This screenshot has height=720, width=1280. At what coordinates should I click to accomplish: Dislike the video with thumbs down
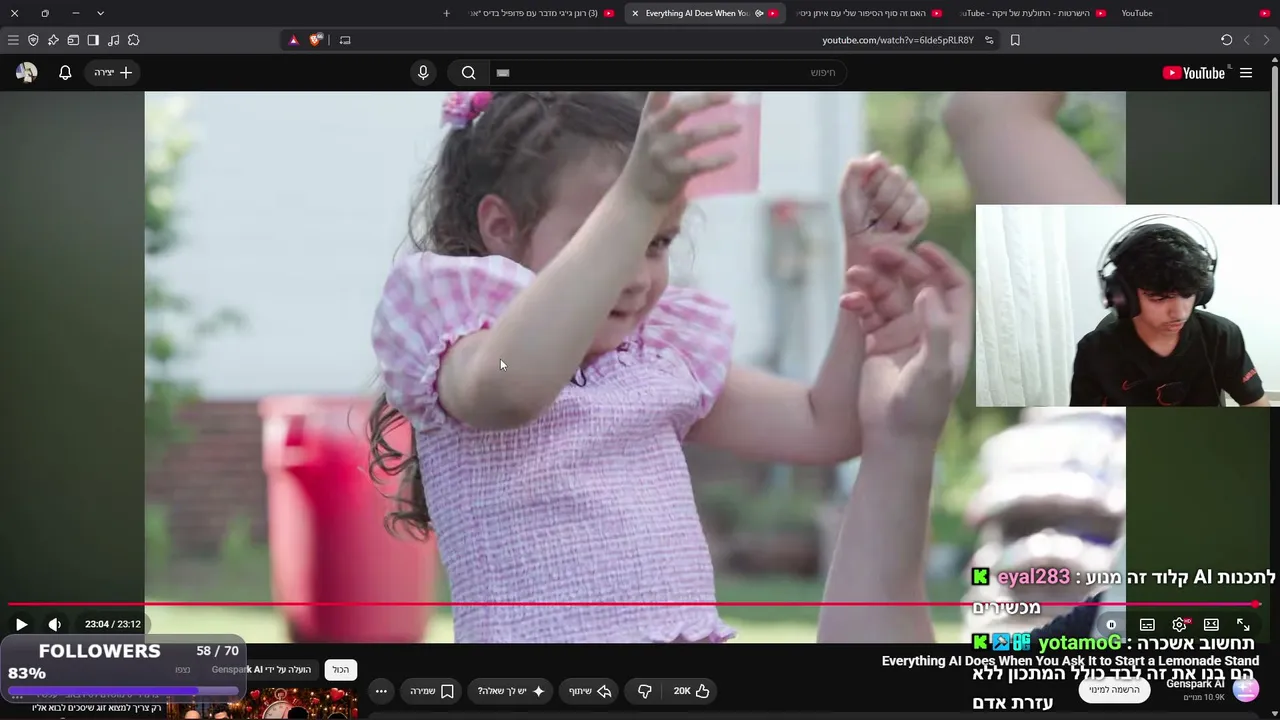[645, 691]
